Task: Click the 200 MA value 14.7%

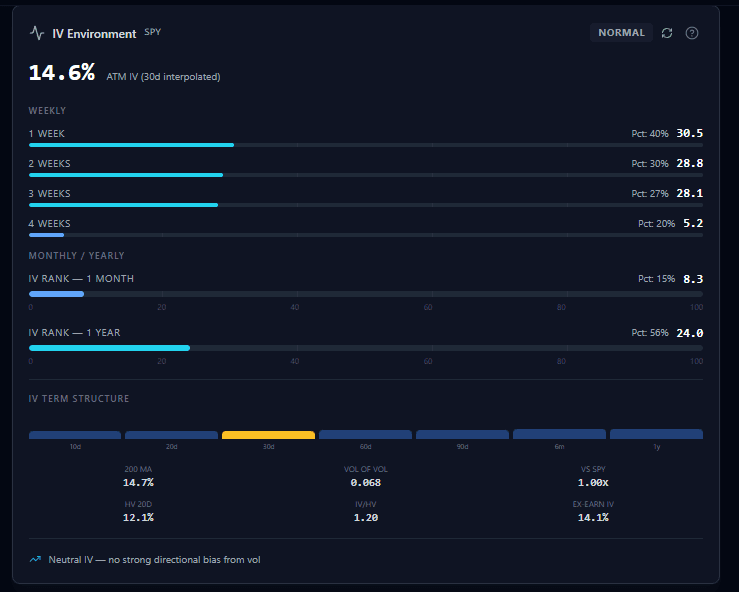Action: 138,483
